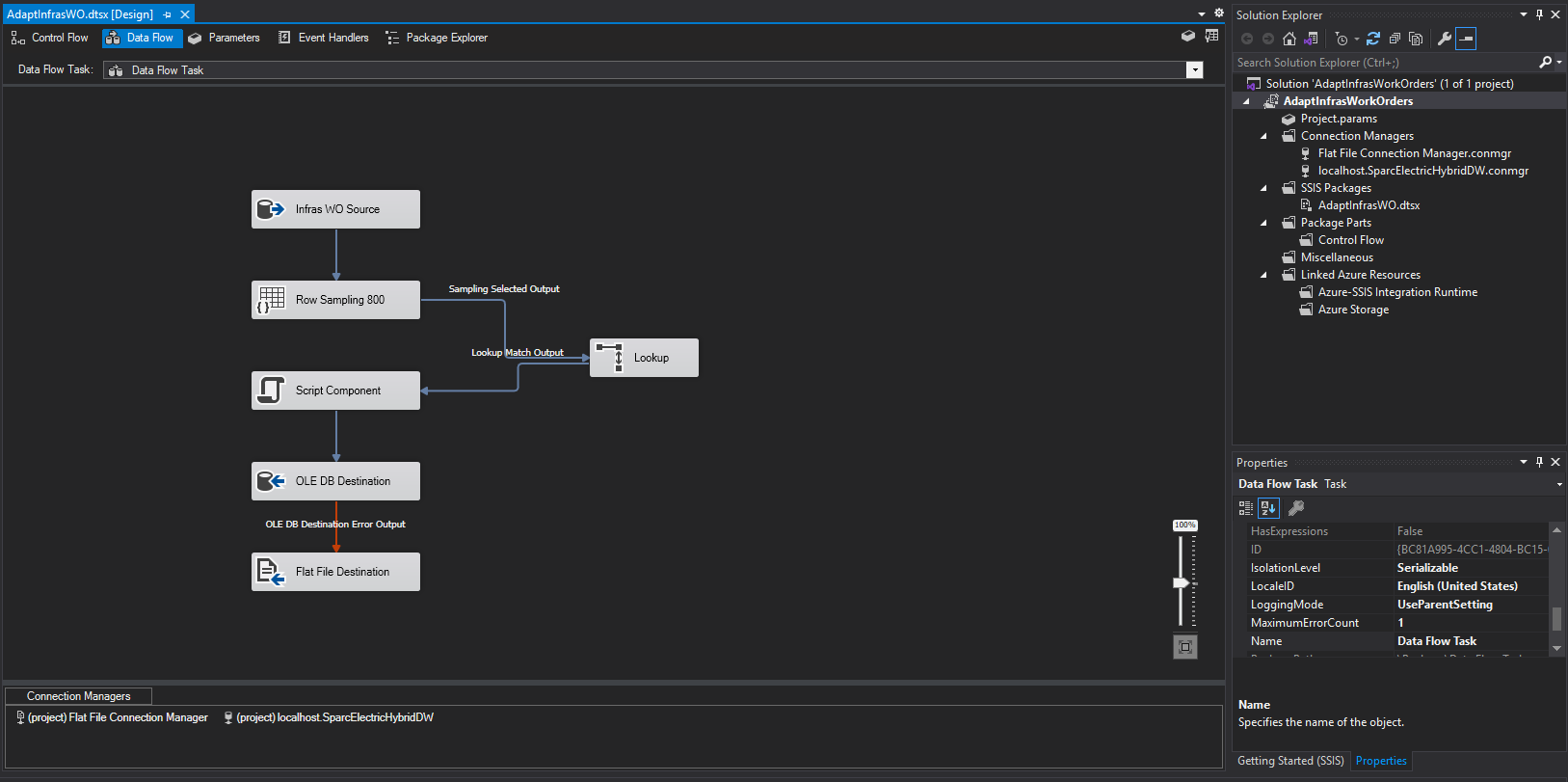Click the OLE DB Destination icon

point(271,481)
